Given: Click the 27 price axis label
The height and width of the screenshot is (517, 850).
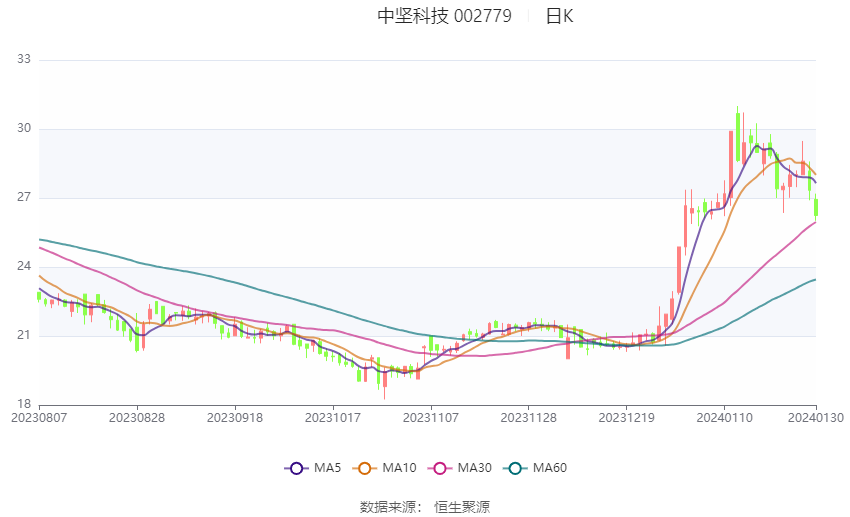Looking at the screenshot, I should (x=24, y=197).
